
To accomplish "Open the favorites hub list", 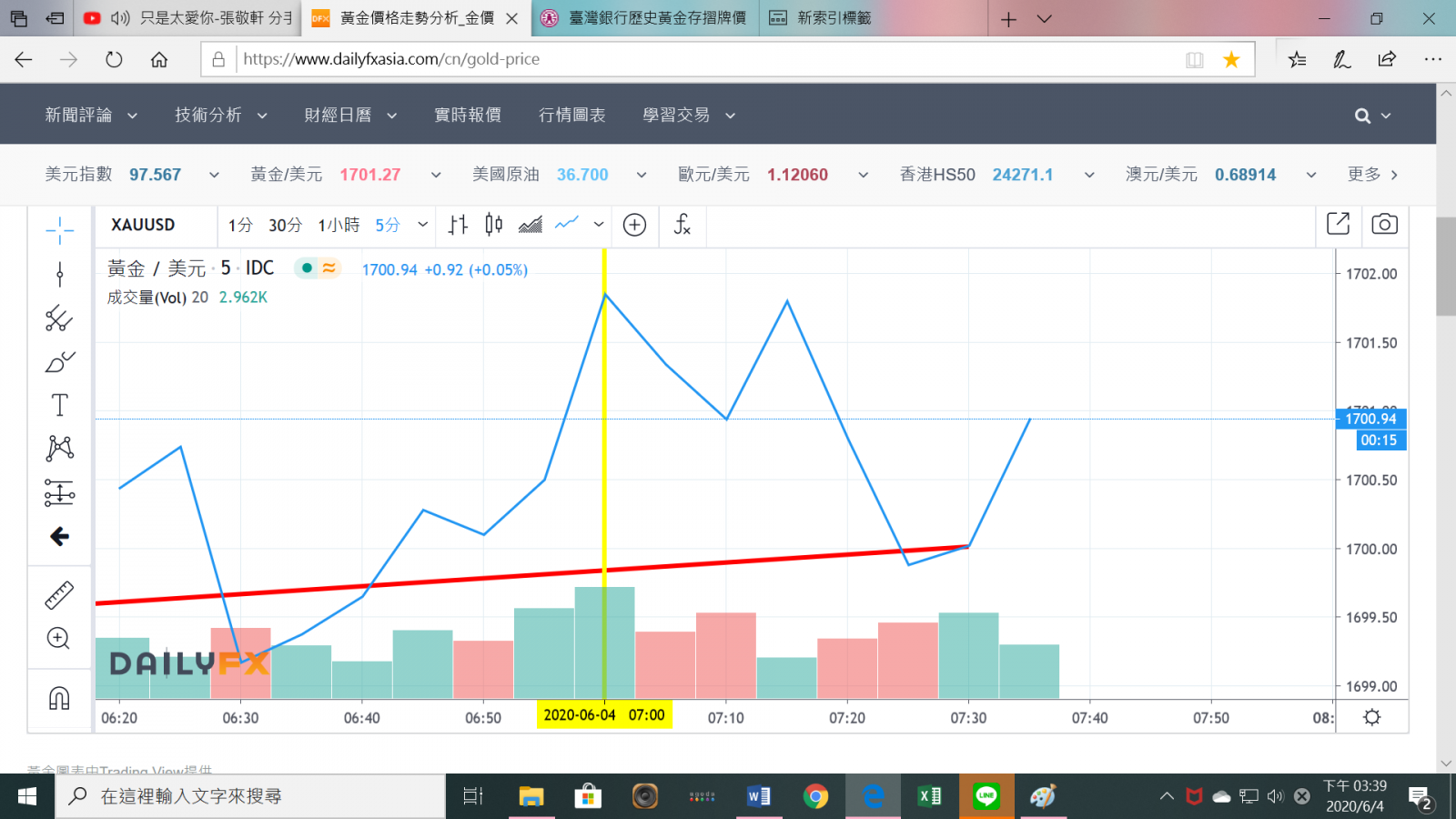I will [x=1297, y=59].
